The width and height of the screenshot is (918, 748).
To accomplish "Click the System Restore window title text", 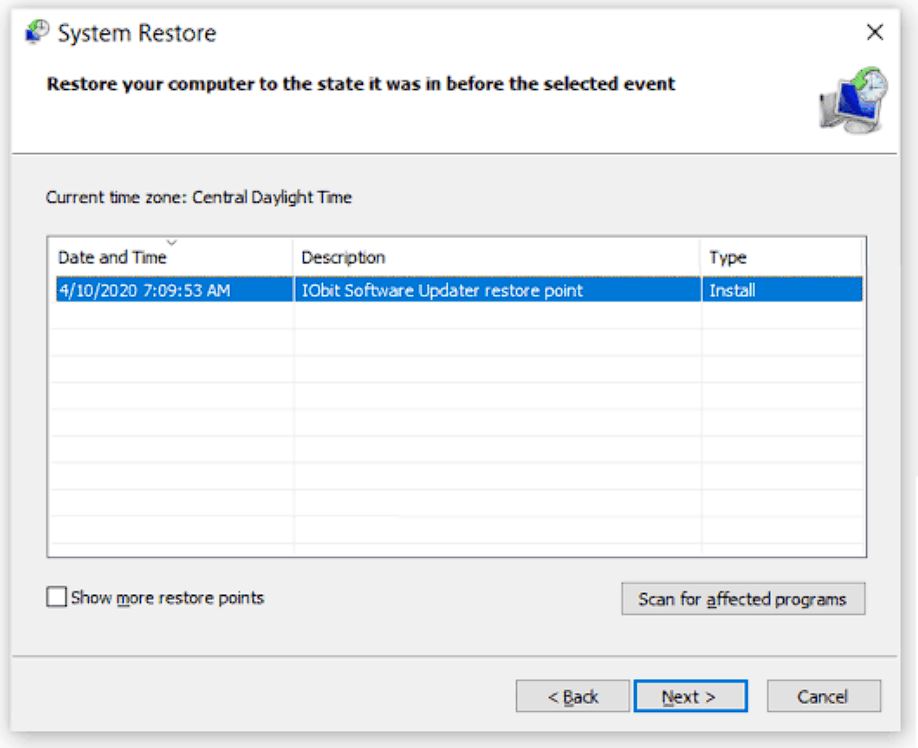I will (137, 33).
